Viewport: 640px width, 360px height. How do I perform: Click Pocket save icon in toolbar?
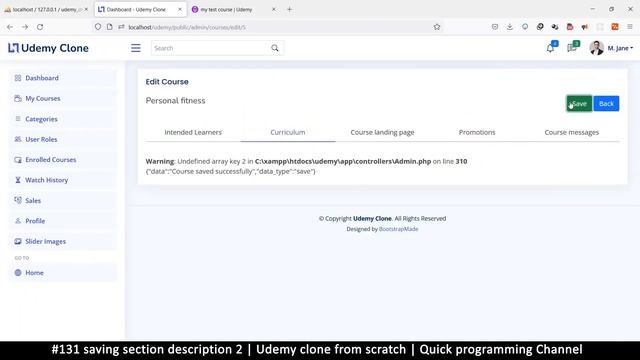[x=495, y=27]
